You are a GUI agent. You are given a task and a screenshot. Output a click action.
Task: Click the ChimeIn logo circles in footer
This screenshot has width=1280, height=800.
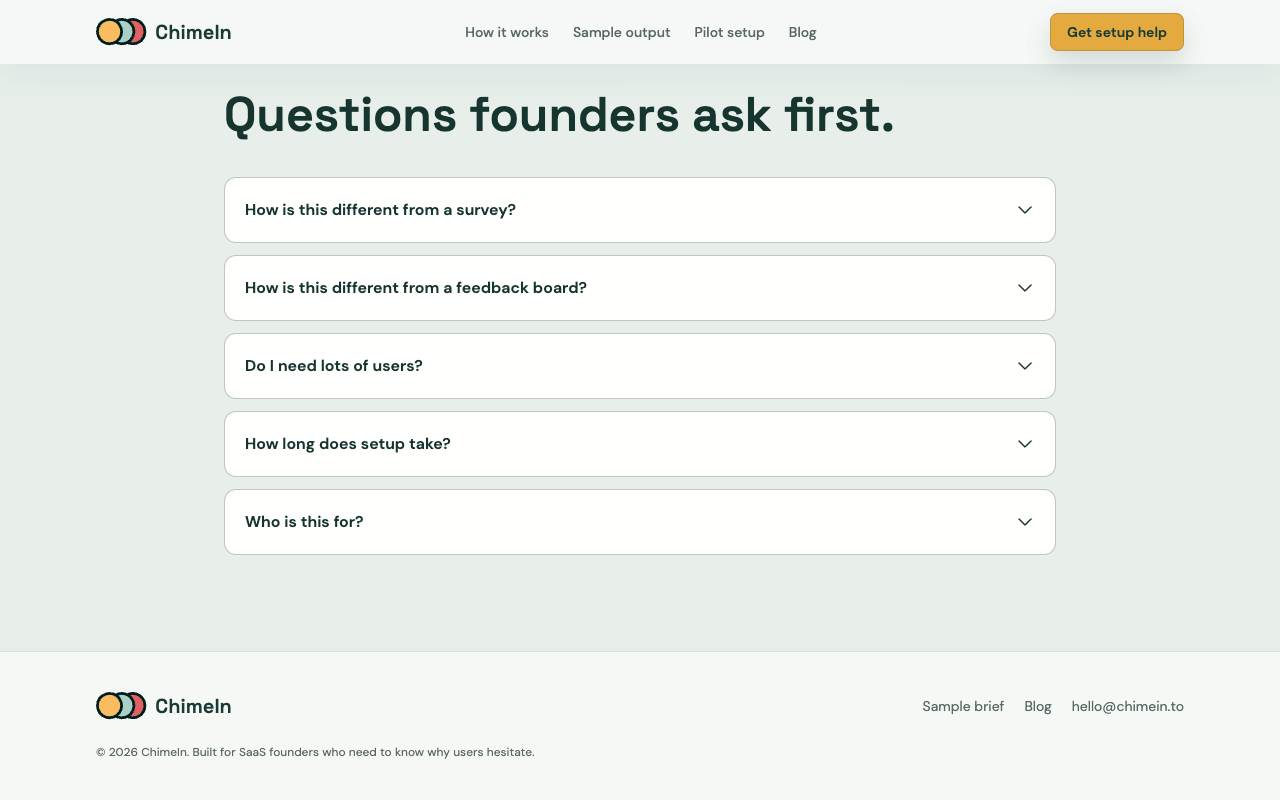[x=121, y=706]
